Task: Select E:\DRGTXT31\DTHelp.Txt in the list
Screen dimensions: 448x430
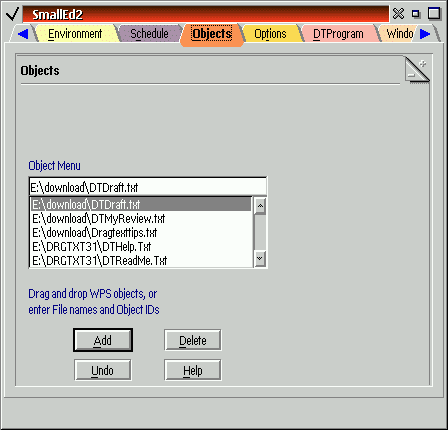Action: click(x=141, y=247)
